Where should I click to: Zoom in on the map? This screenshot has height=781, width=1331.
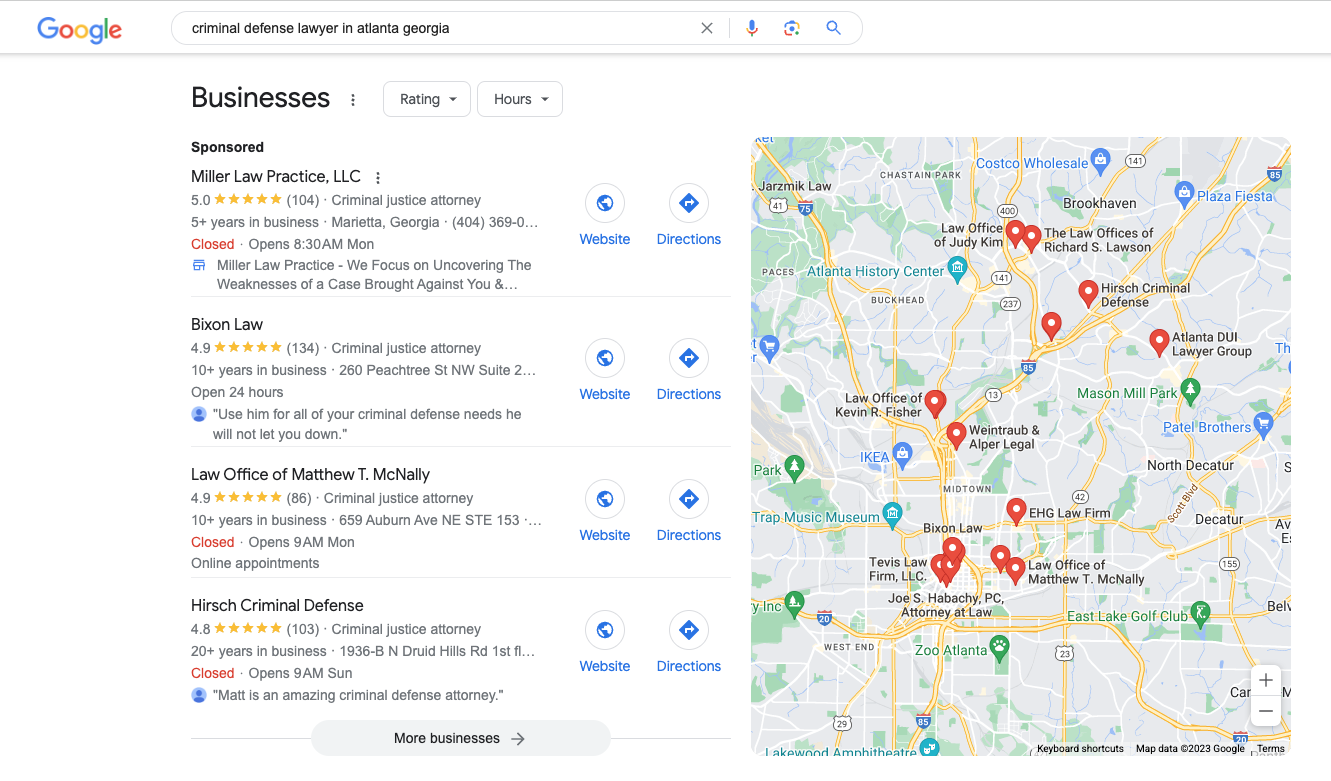(x=1266, y=680)
